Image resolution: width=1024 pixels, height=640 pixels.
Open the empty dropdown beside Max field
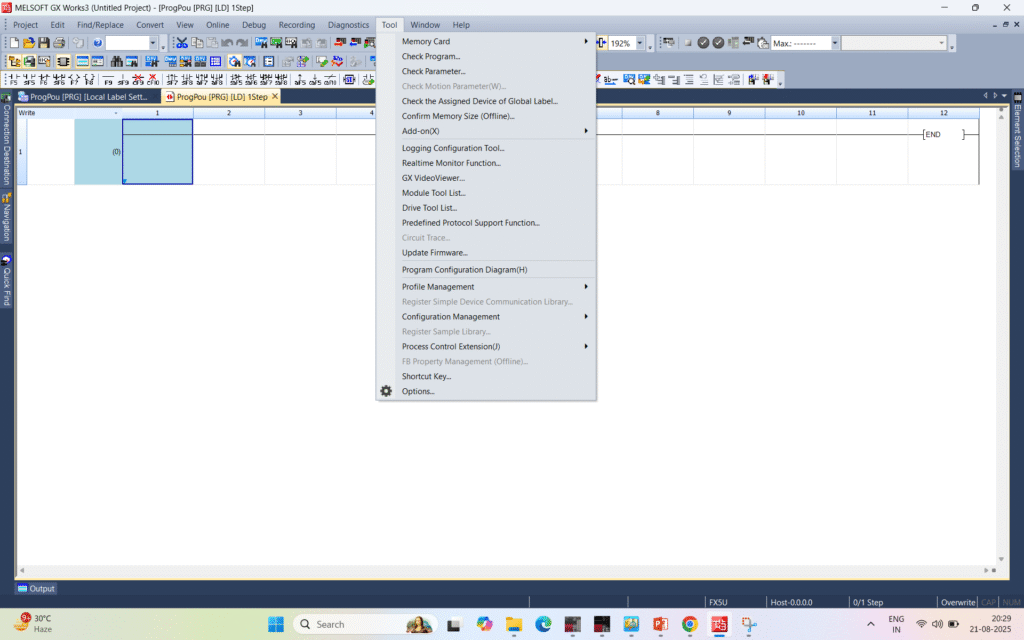coord(942,43)
